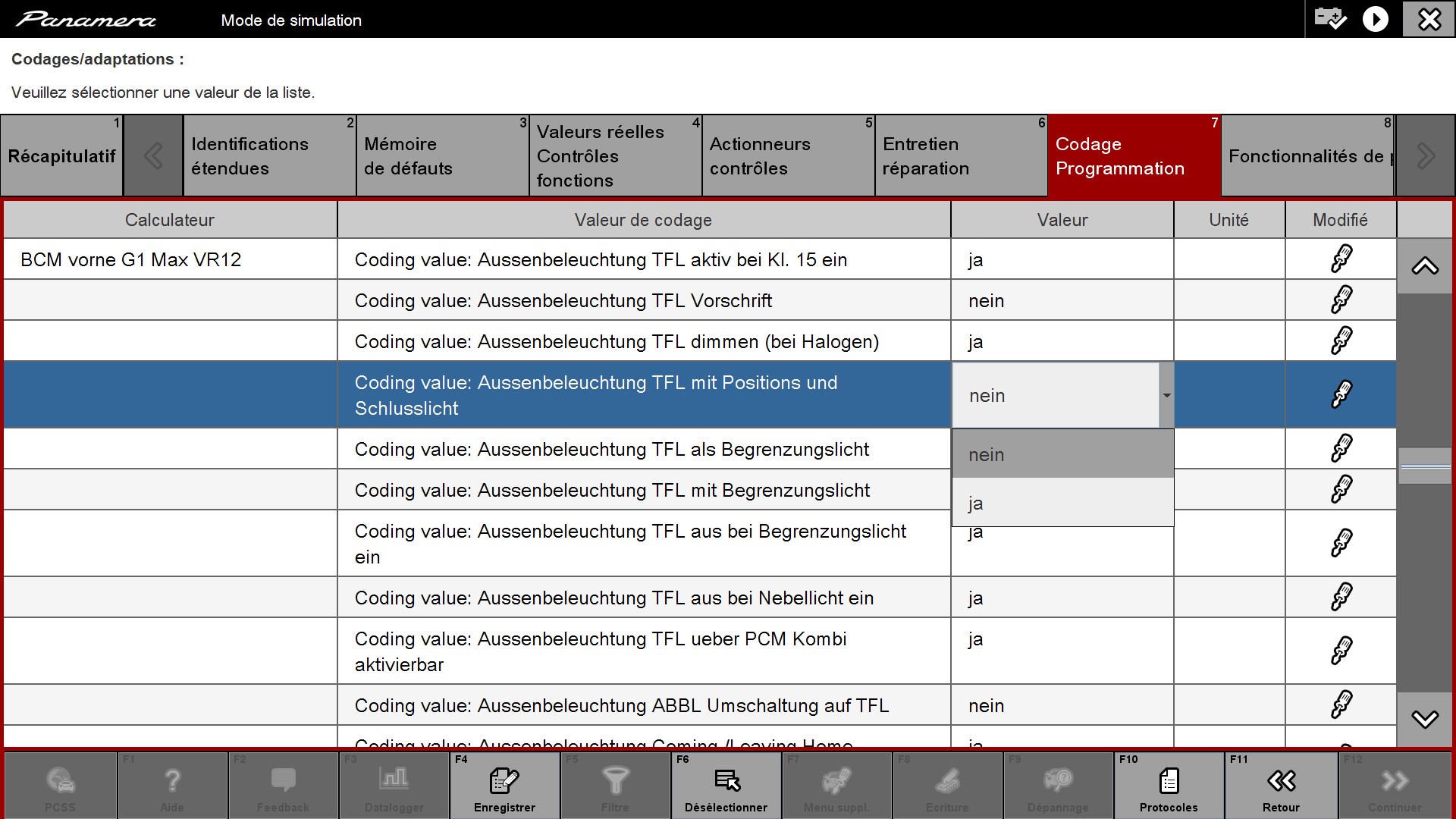Screen dimensions: 1456x819
Task: Click the Calculateur column header
Action: [170, 220]
